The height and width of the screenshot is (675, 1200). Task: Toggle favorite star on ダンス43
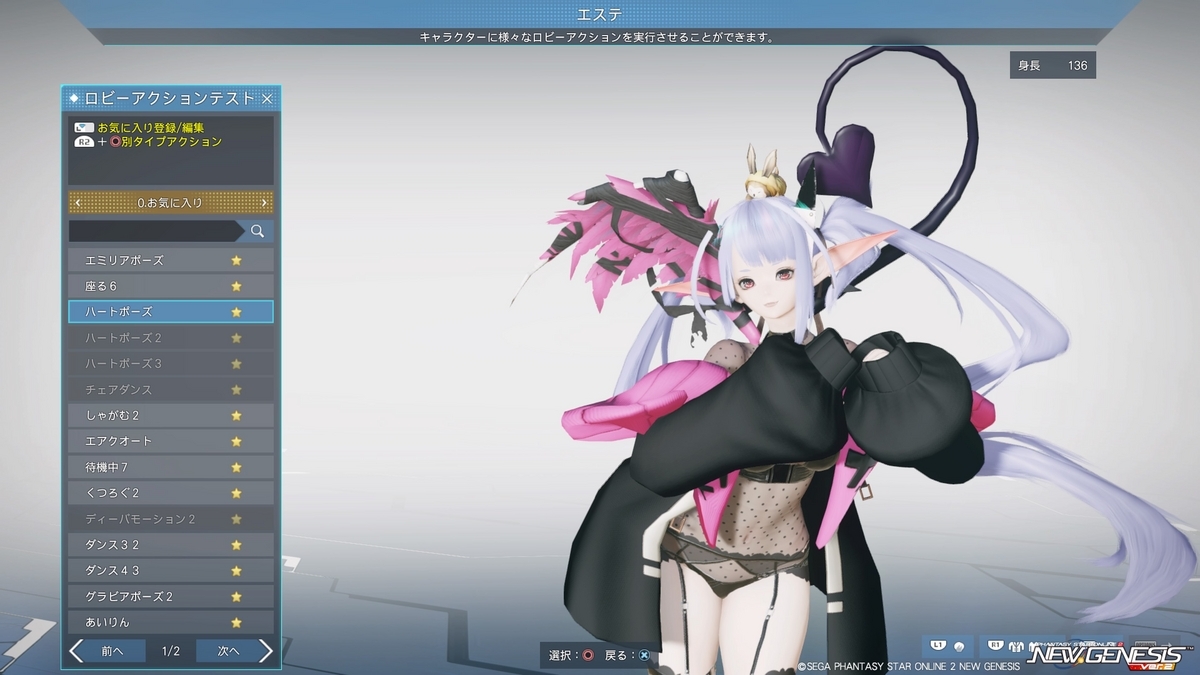[236, 571]
